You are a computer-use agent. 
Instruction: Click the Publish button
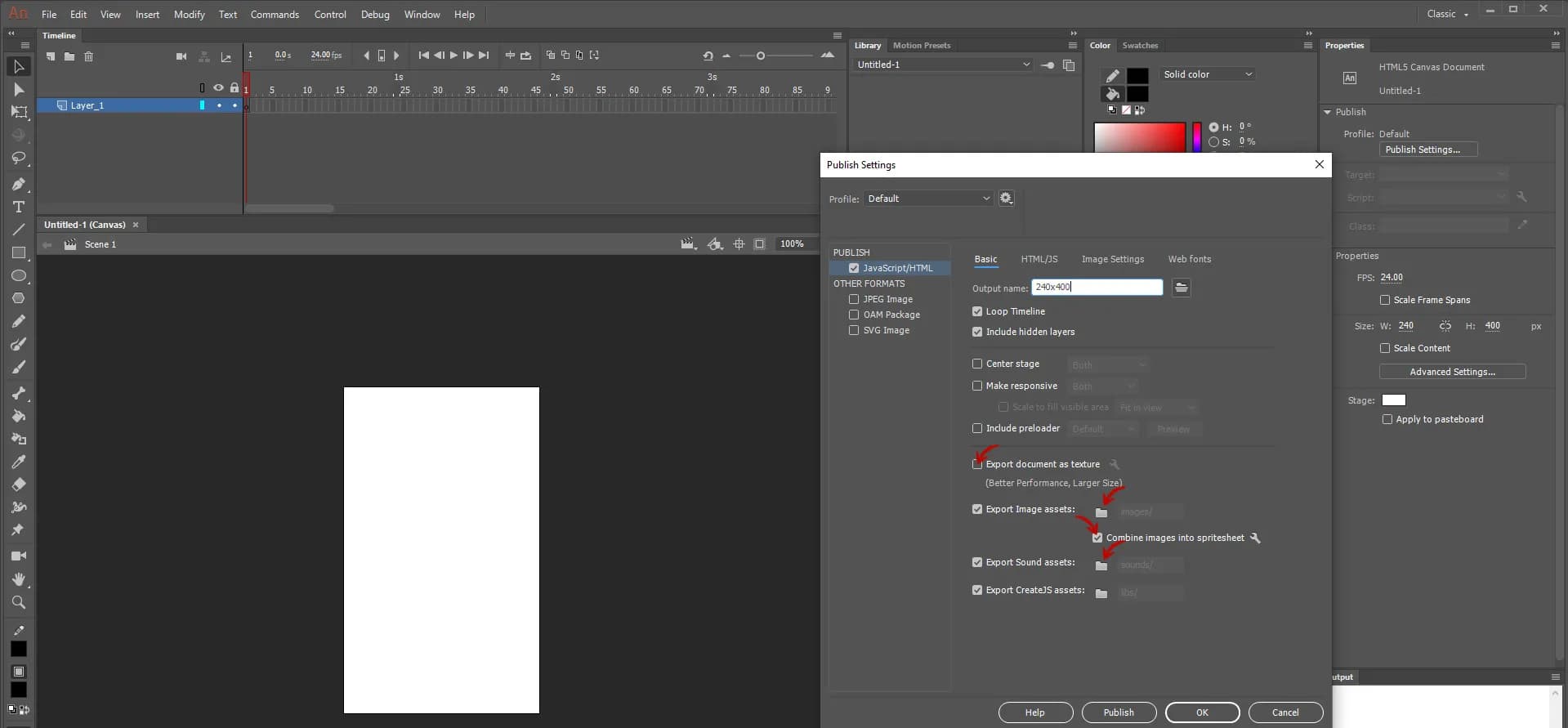1119,712
